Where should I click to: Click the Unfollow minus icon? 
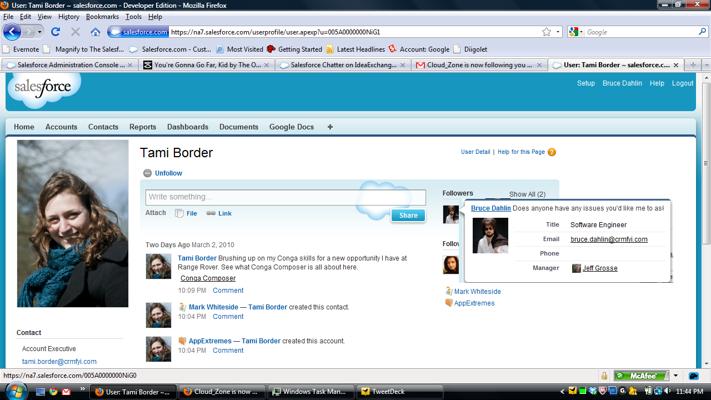coord(148,173)
